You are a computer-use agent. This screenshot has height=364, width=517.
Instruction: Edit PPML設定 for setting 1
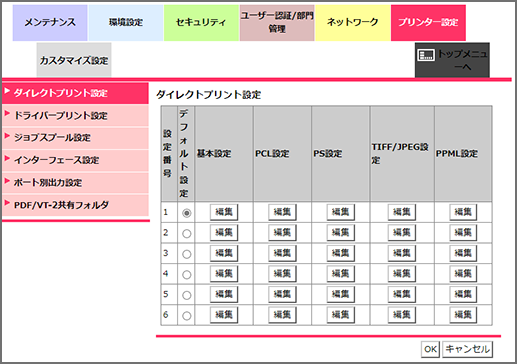point(463,212)
